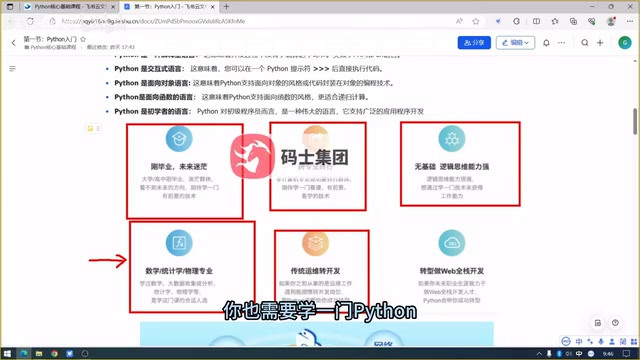Open the document info icon at bottom right

(x=598, y=323)
